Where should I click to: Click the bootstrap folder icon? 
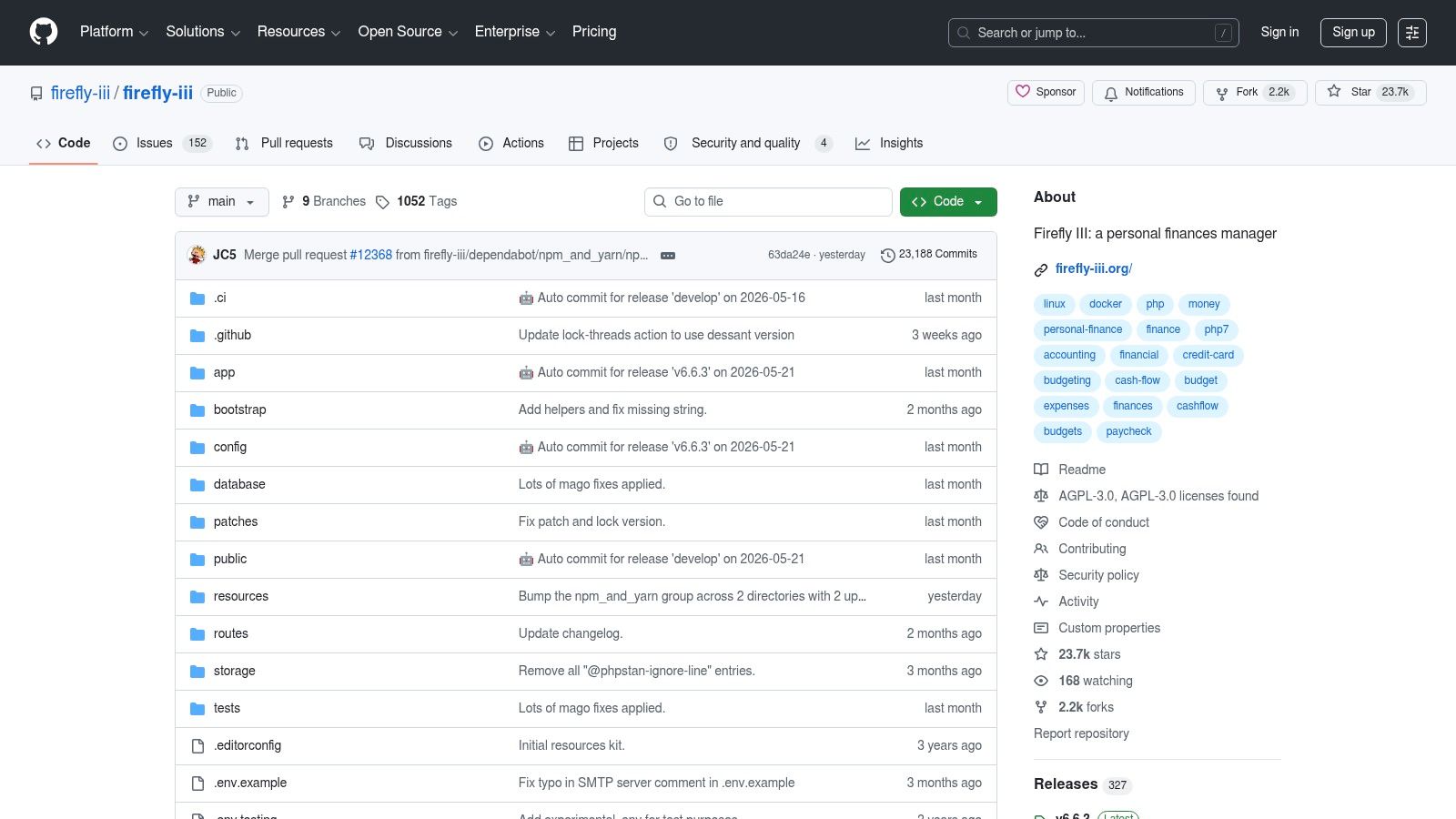tap(197, 410)
